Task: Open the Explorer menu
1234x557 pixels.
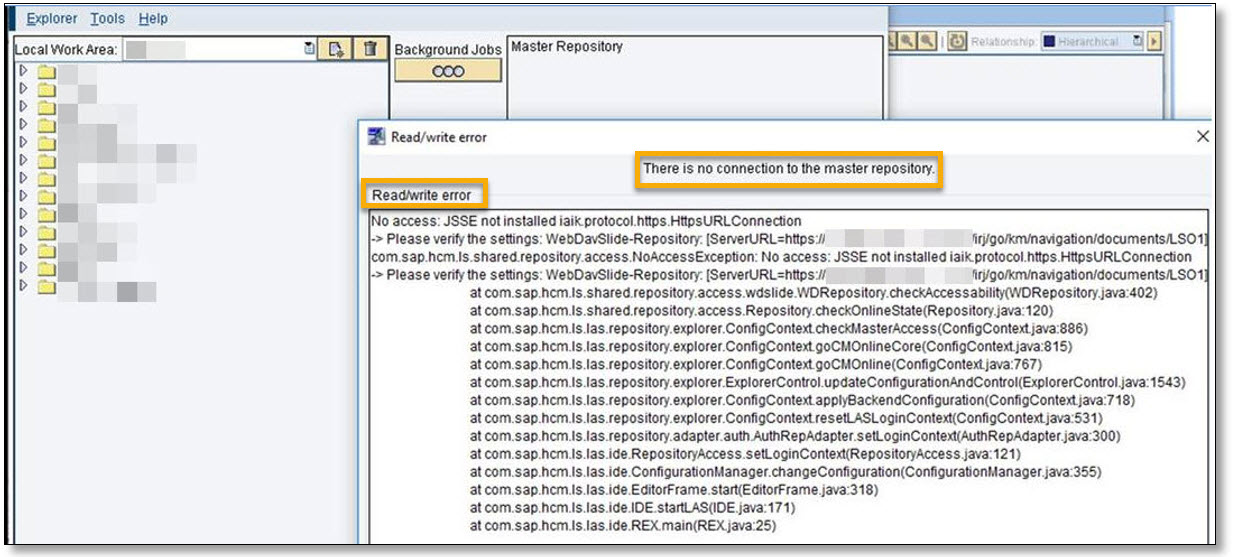Action: pos(51,19)
